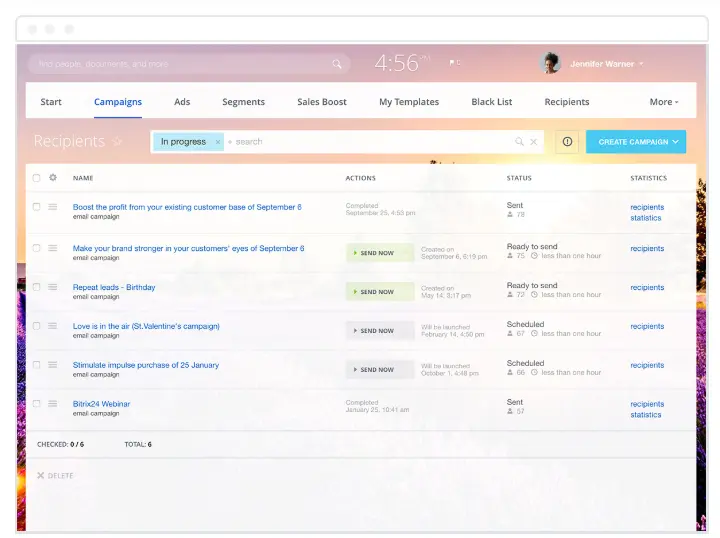
Task: View recipients of Make your brand stronger
Action: pyautogui.click(x=647, y=248)
